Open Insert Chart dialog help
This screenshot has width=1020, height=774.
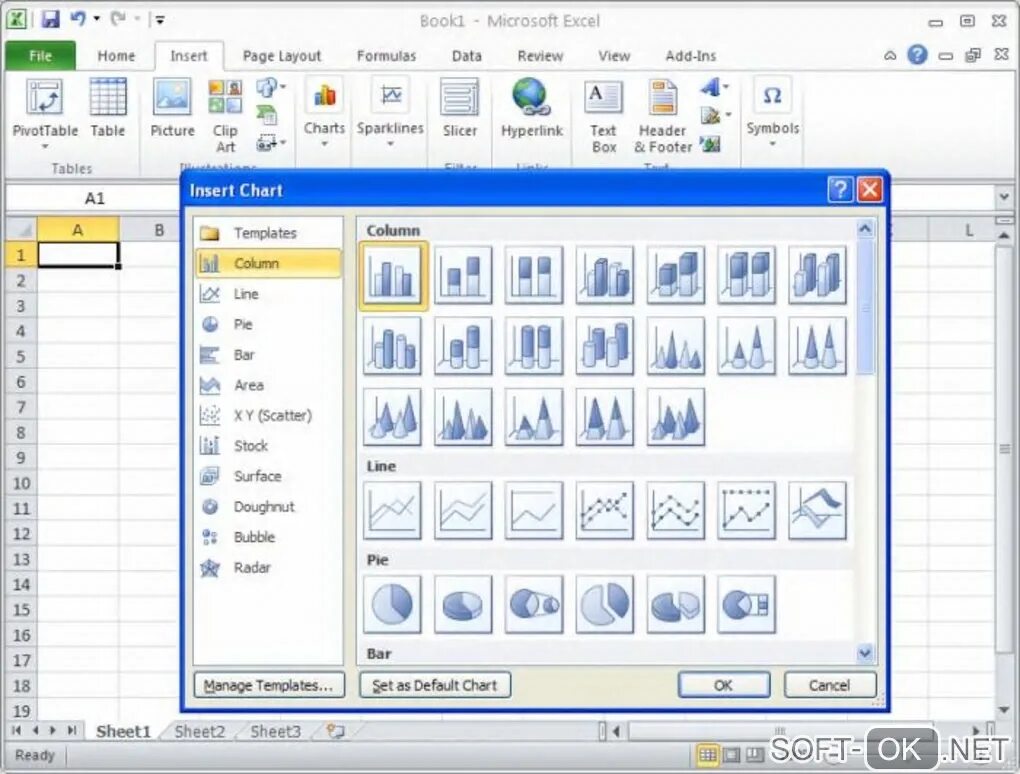(840, 190)
